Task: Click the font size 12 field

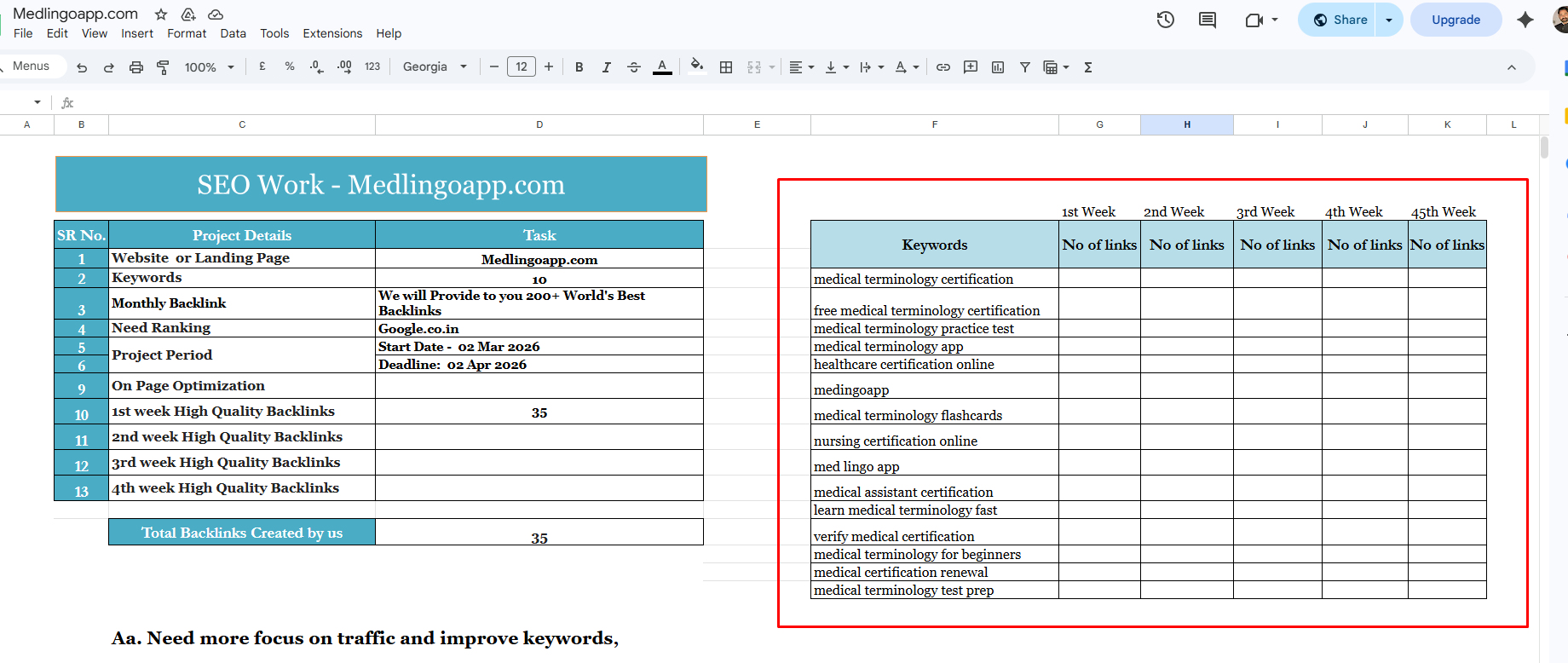Action: coord(522,66)
